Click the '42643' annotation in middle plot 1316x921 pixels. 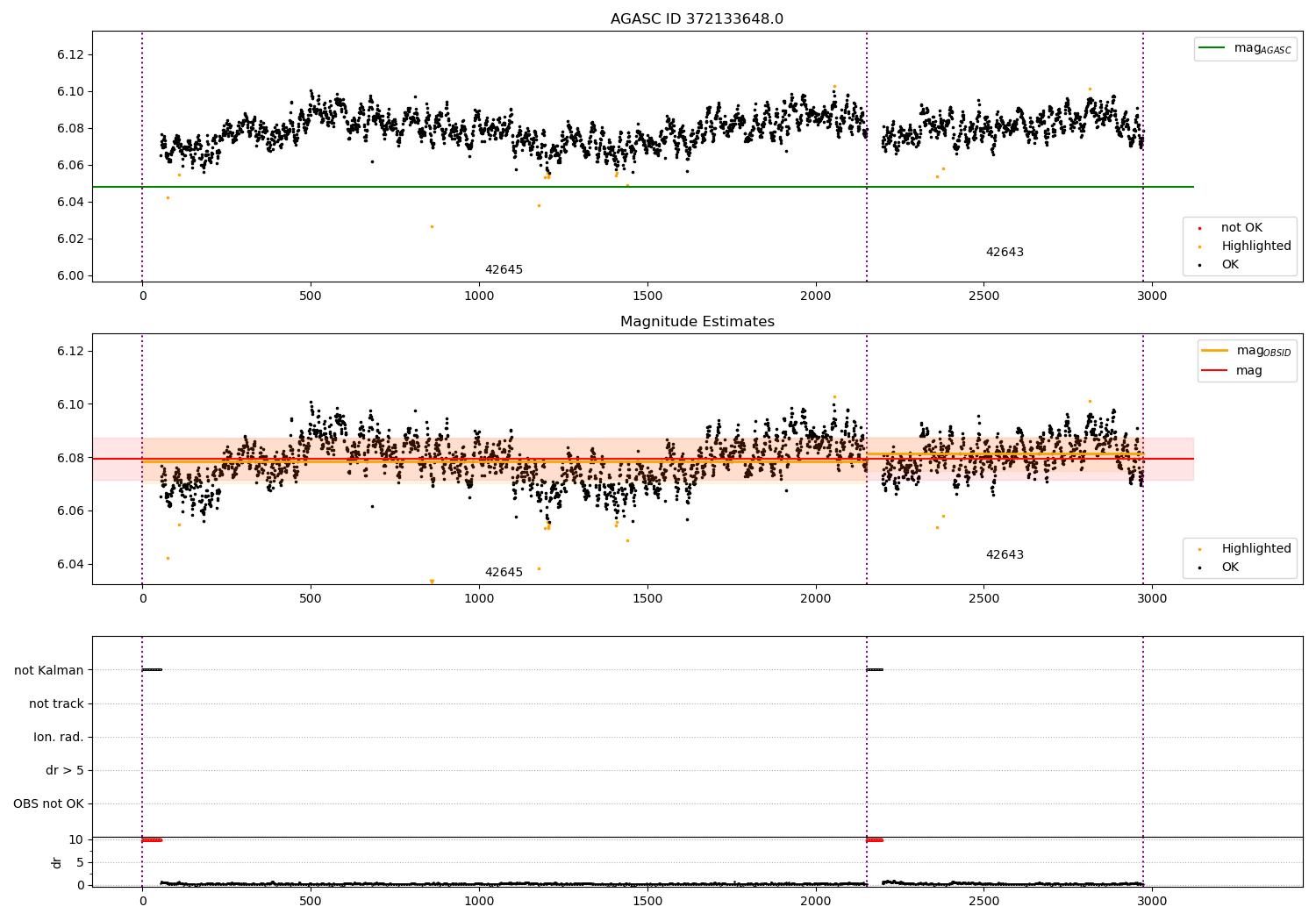pyautogui.click(x=1005, y=555)
